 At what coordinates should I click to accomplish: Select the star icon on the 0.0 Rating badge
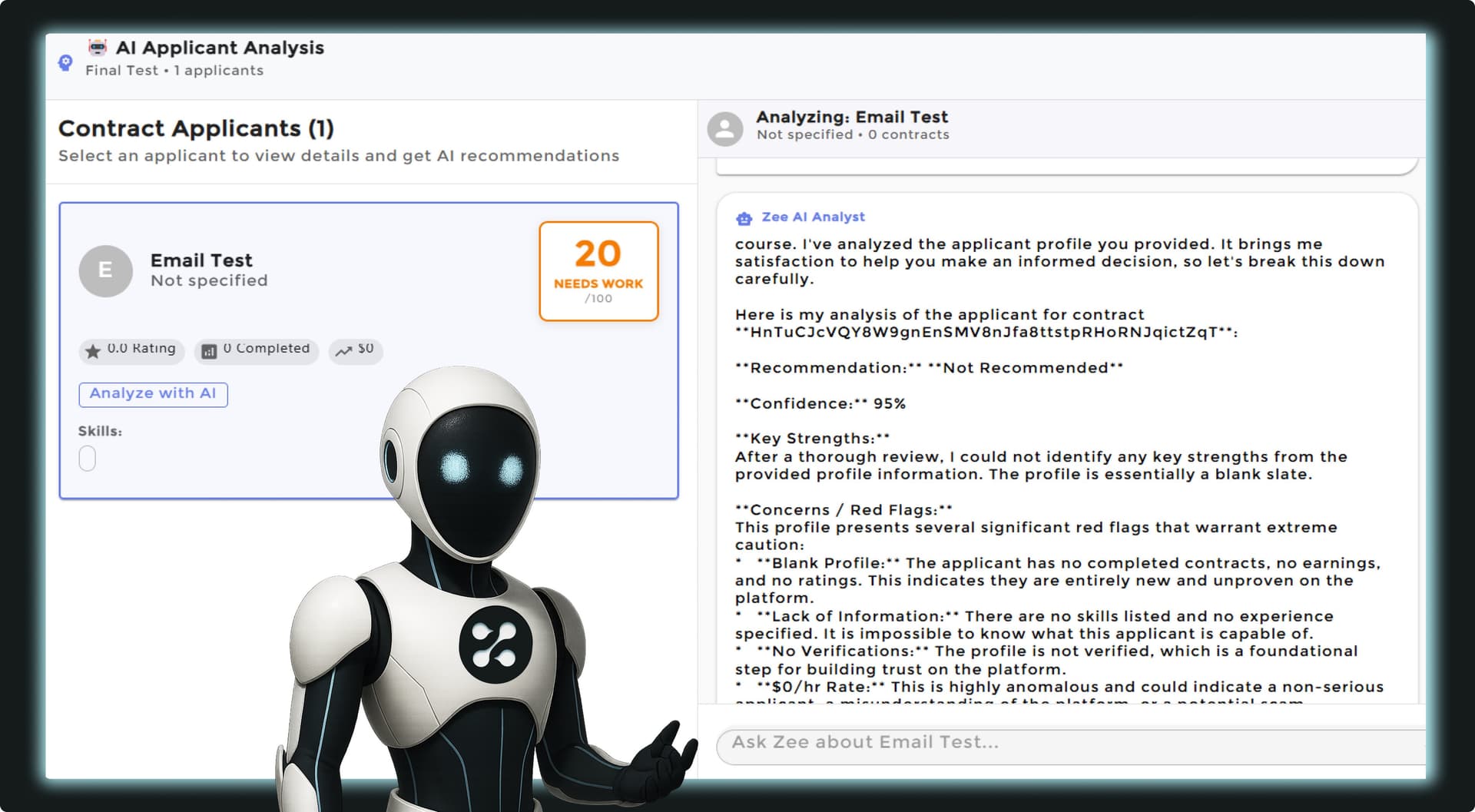point(92,350)
